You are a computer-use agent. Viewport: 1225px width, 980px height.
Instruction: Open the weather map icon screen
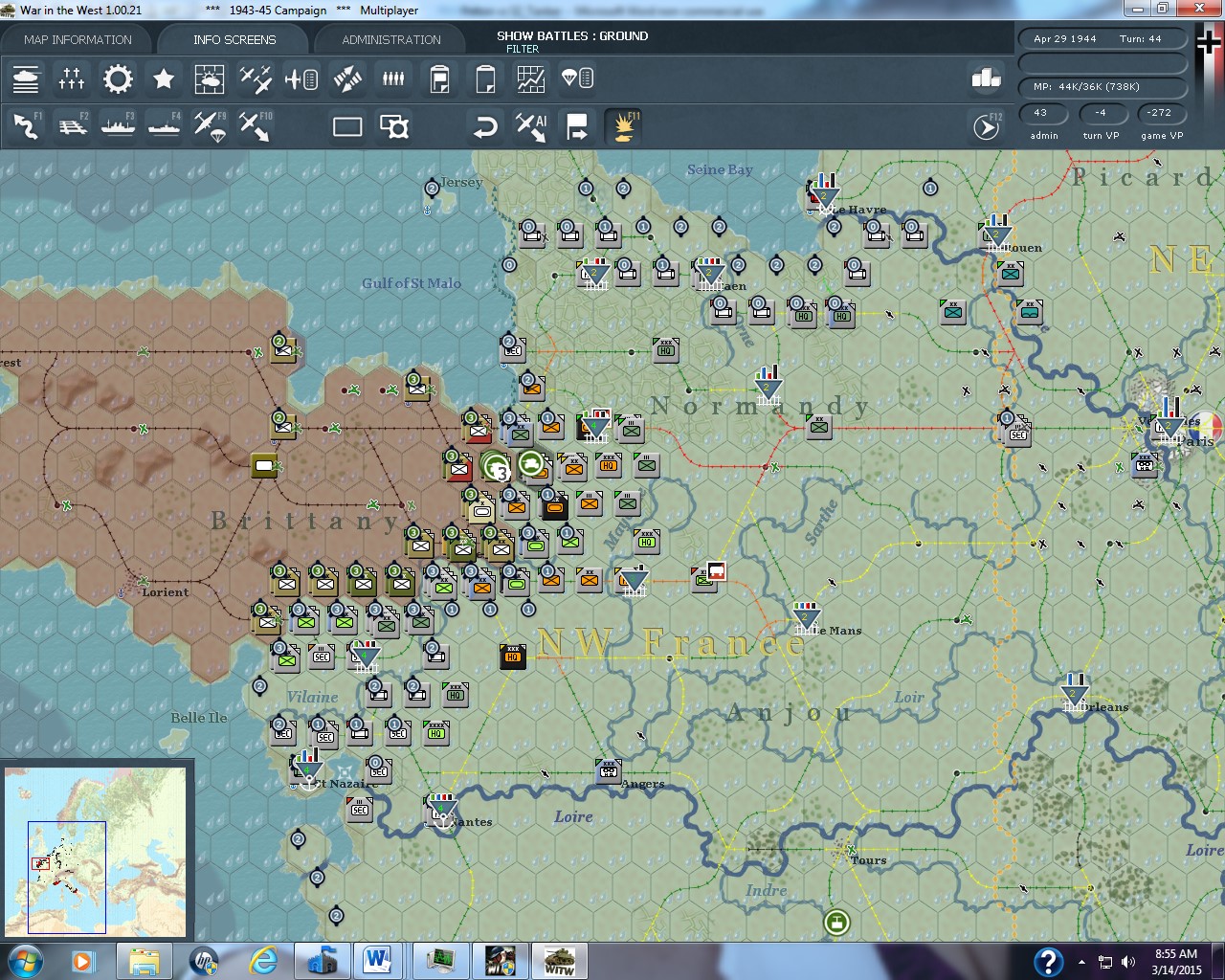pyautogui.click(x=210, y=78)
